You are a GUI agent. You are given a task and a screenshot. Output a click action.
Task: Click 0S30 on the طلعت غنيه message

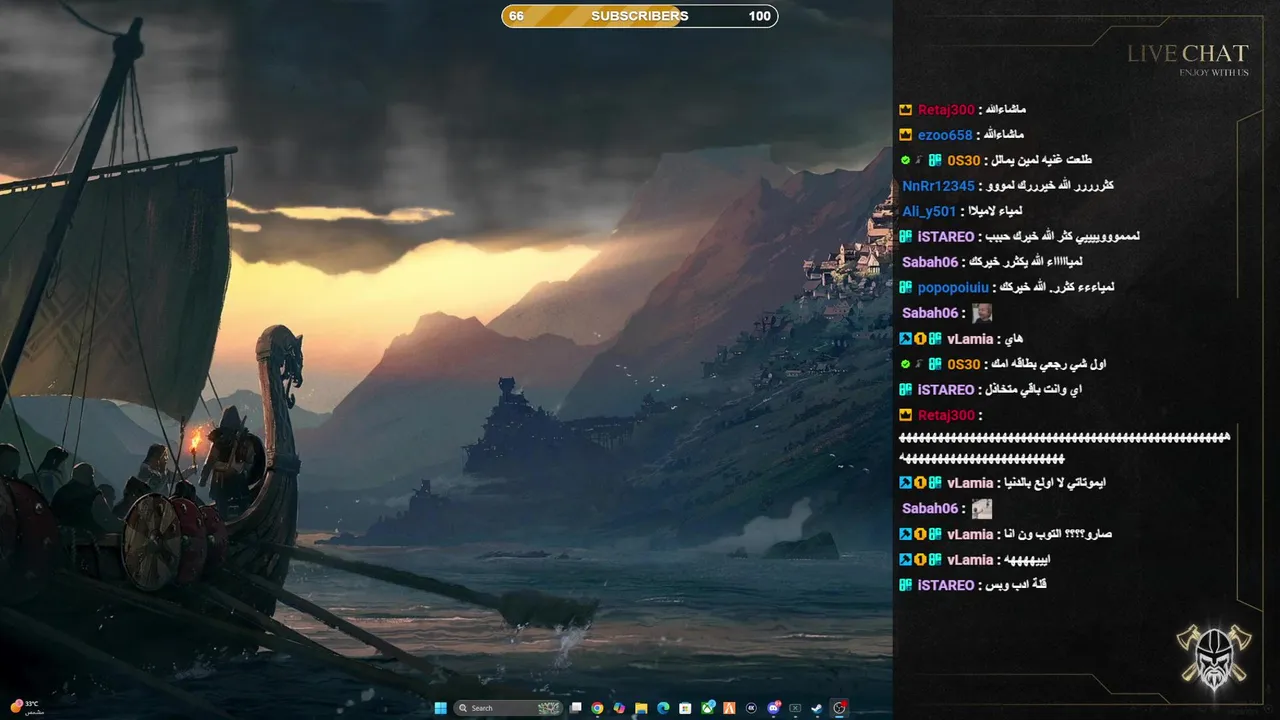coord(964,160)
